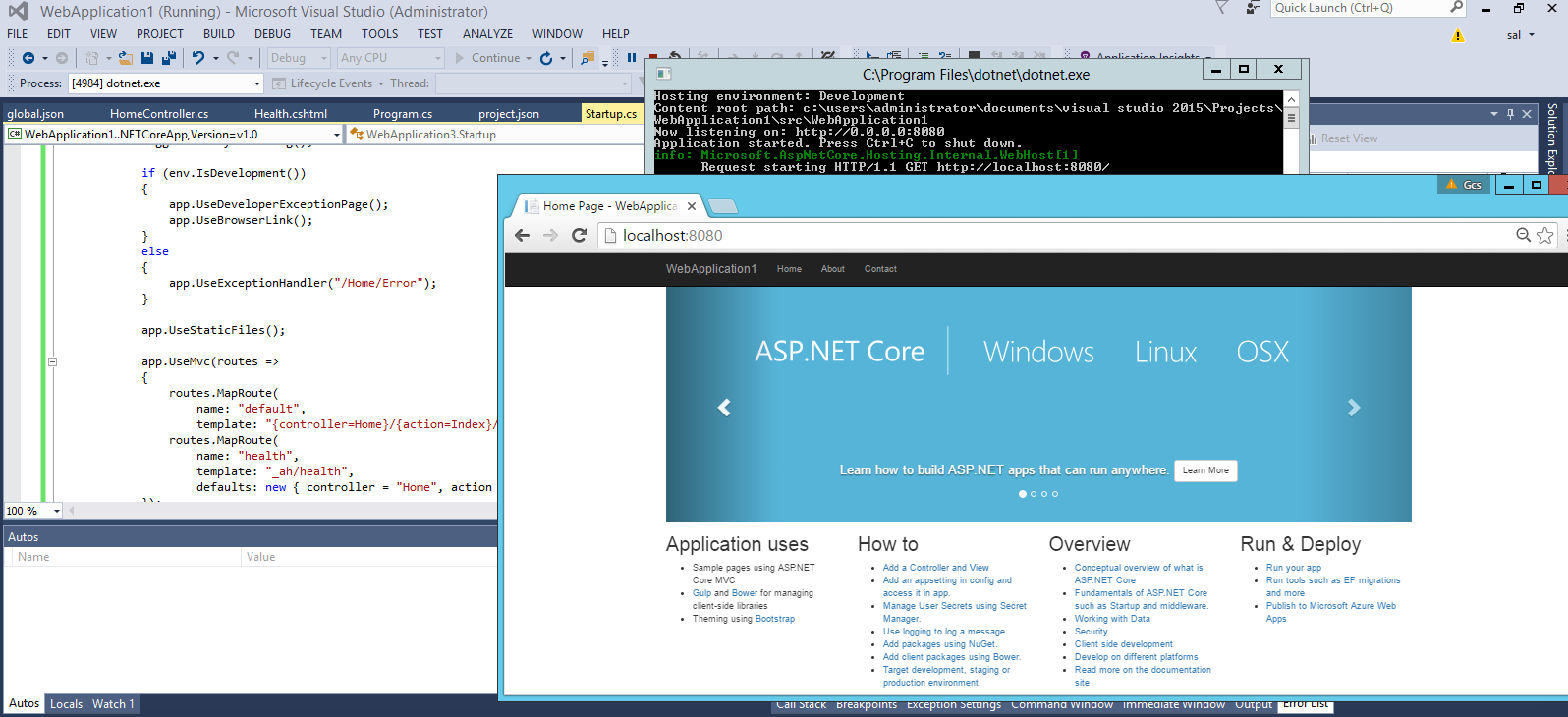Image resolution: width=1568 pixels, height=717 pixels.
Task: Click the console window system menu icon
Action: (x=664, y=74)
